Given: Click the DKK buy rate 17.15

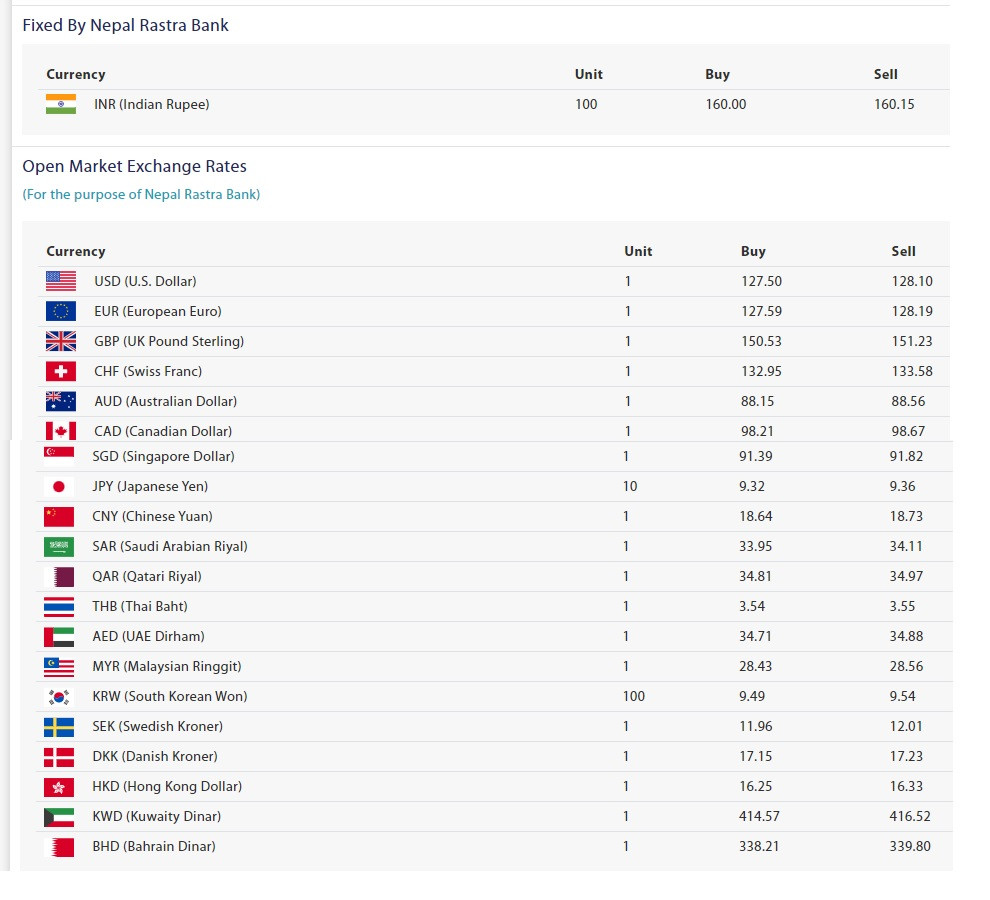Looking at the screenshot, I should pyautogui.click(x=756, y=757).
